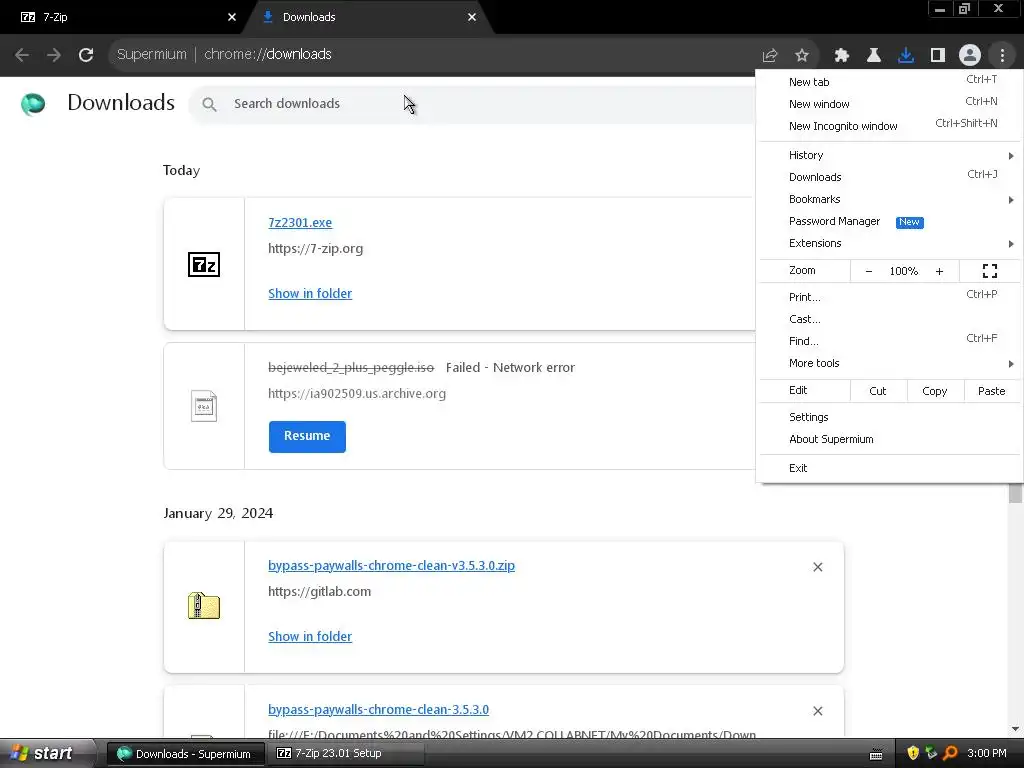Viewport: 1024px width, 768px height.
Task: Expand the Extensions submenu
Action: pyautogui.click(x=889, y=244)
